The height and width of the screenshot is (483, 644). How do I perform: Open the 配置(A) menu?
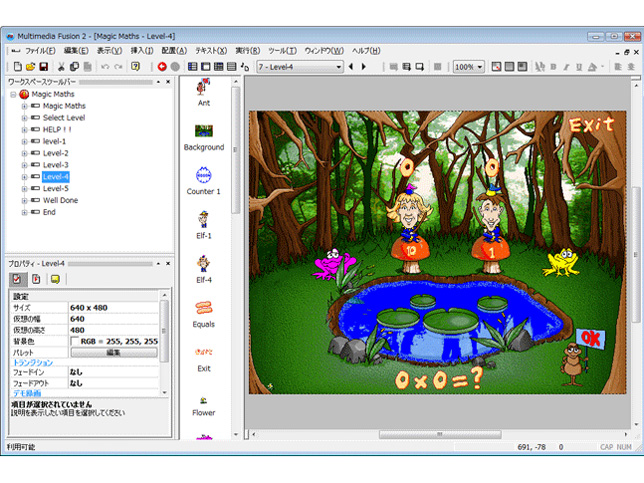pos(174,51)
